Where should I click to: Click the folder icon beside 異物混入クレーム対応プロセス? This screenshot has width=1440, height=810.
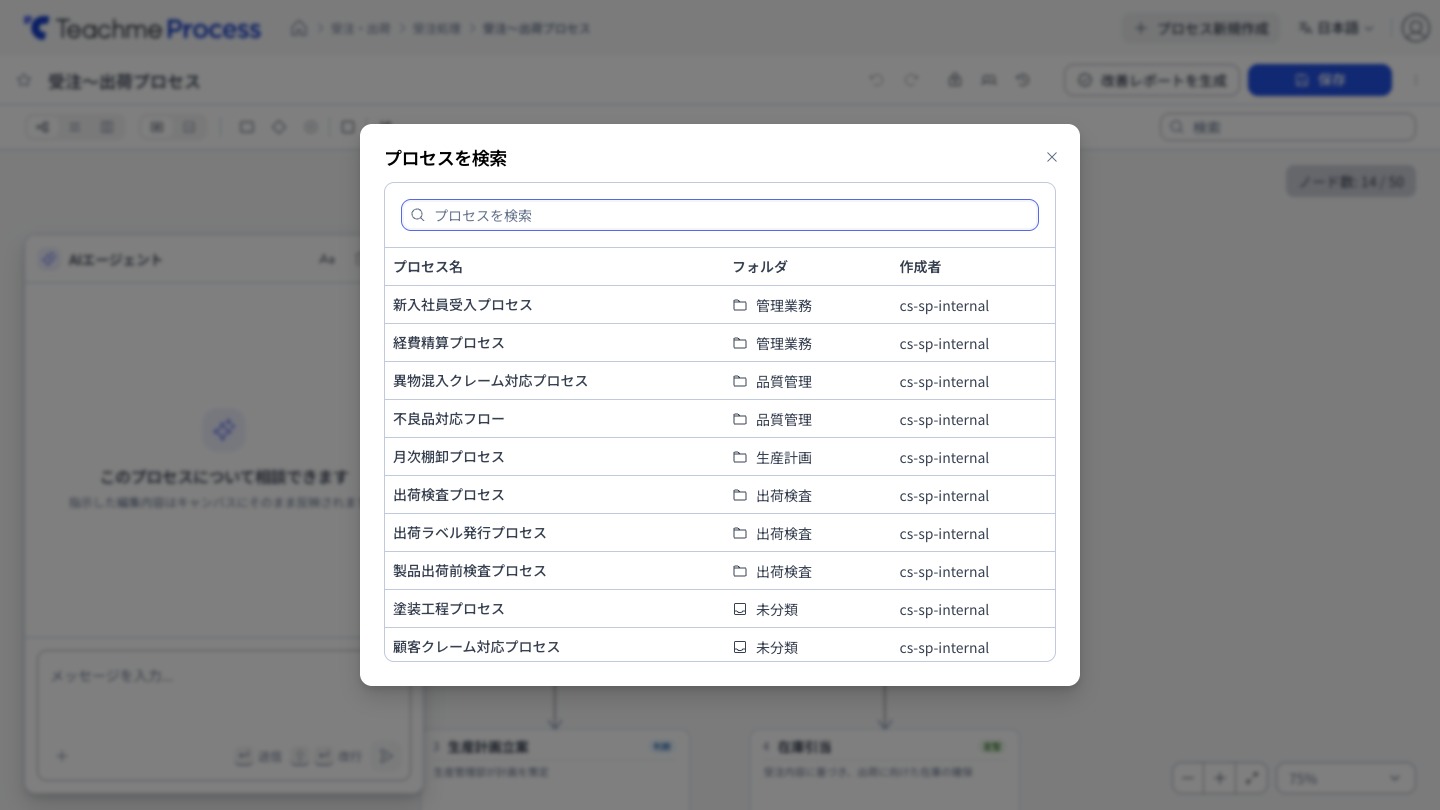pyautogui.click(x=740, y=381)
